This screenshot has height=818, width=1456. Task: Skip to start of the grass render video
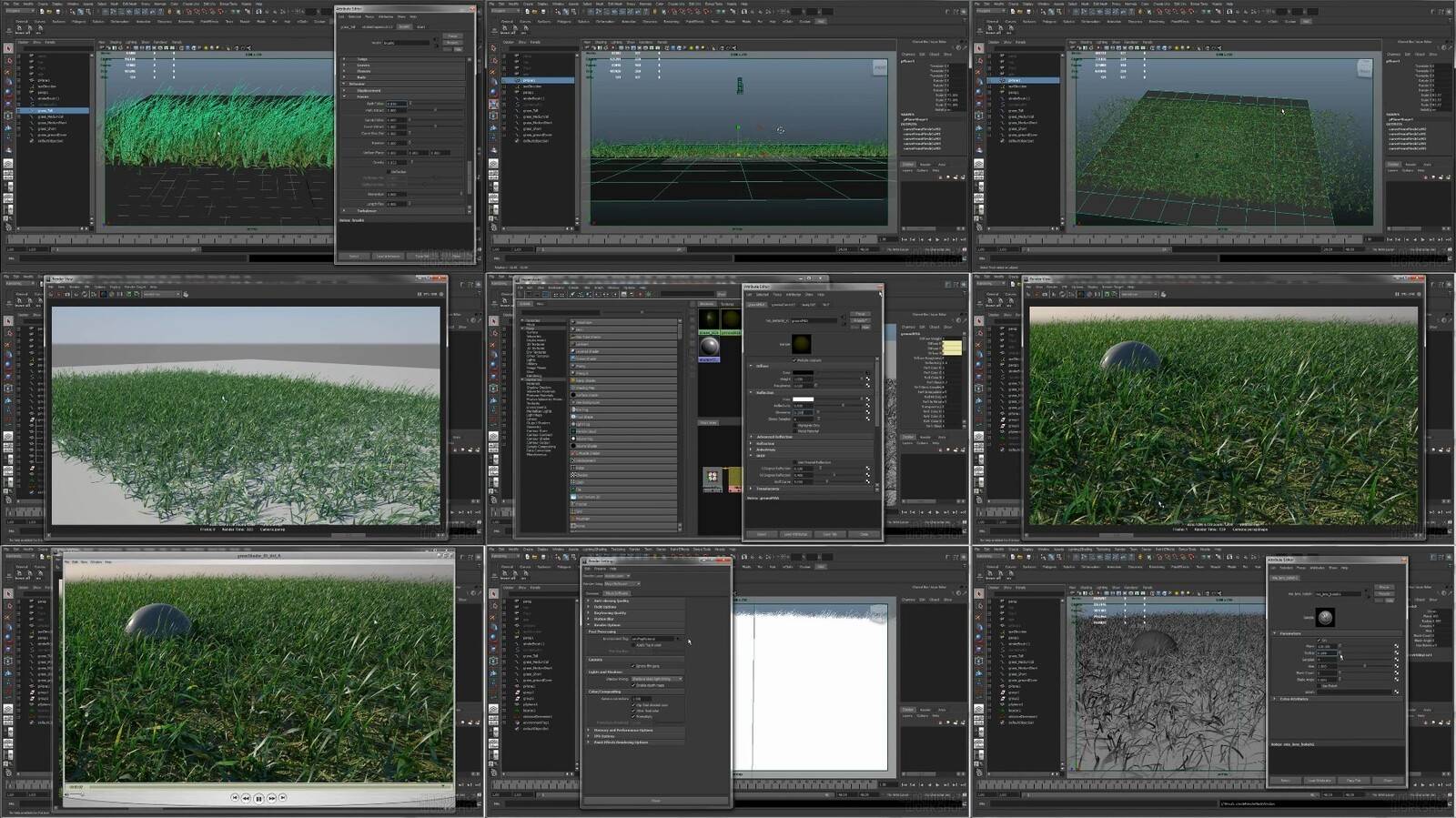pyautogui.click(x=235, y=798)
